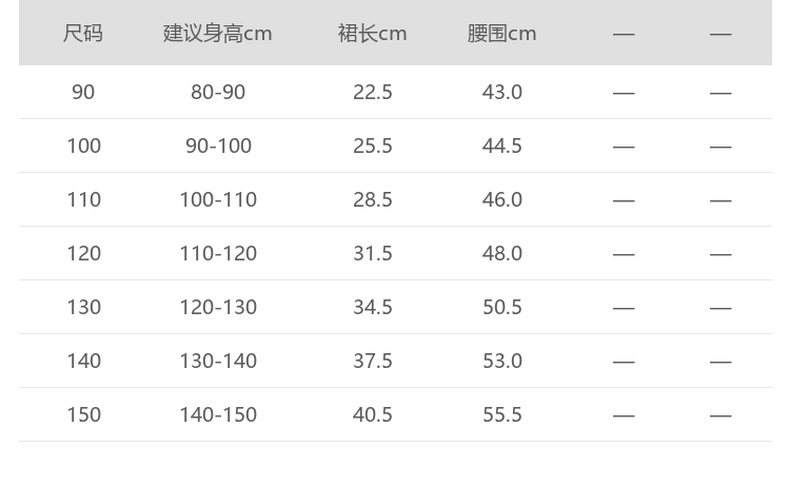Screen dimensions: 790x485
Task: Click the 尺码 column header
Action: [83, 33]
